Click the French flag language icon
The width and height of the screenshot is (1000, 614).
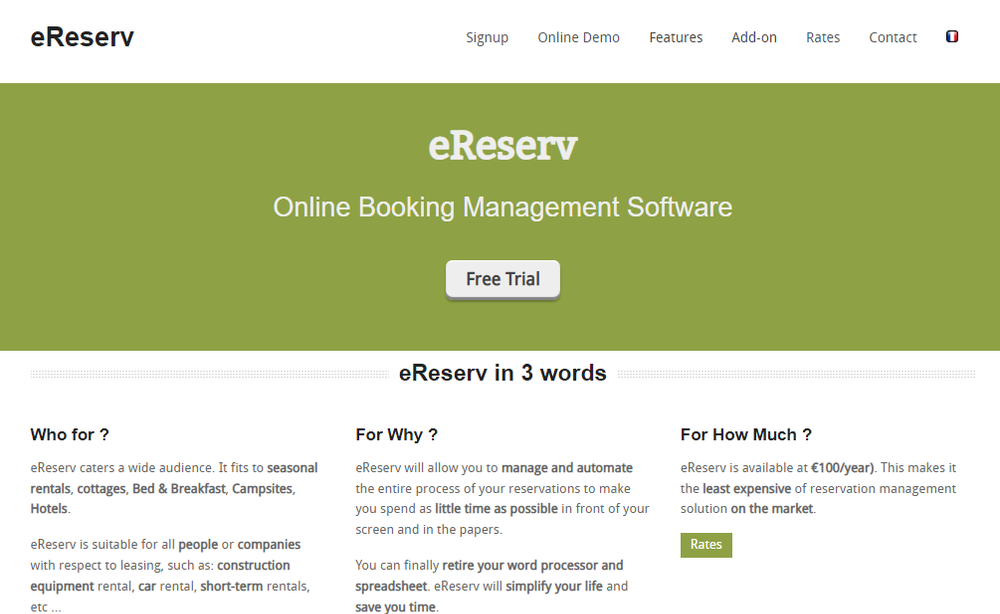(x=952, y=37)
